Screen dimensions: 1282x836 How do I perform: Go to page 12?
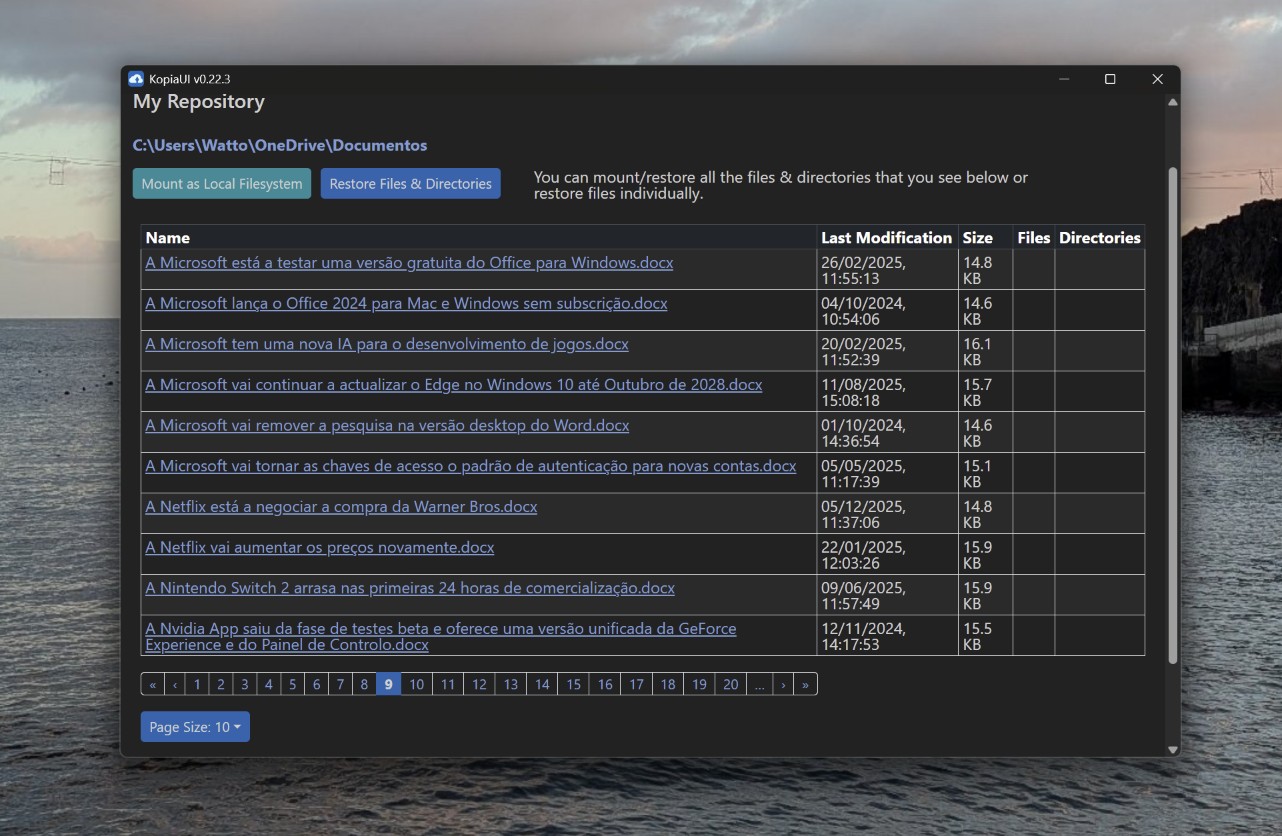(480, 684)
